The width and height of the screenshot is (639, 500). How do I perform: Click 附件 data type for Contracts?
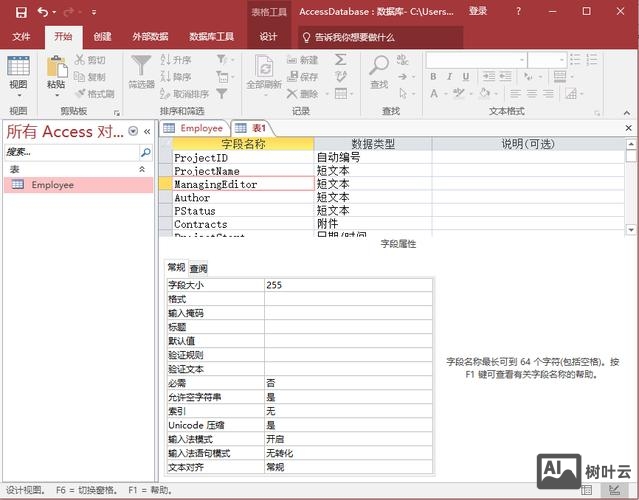click(x=373, y=224)
